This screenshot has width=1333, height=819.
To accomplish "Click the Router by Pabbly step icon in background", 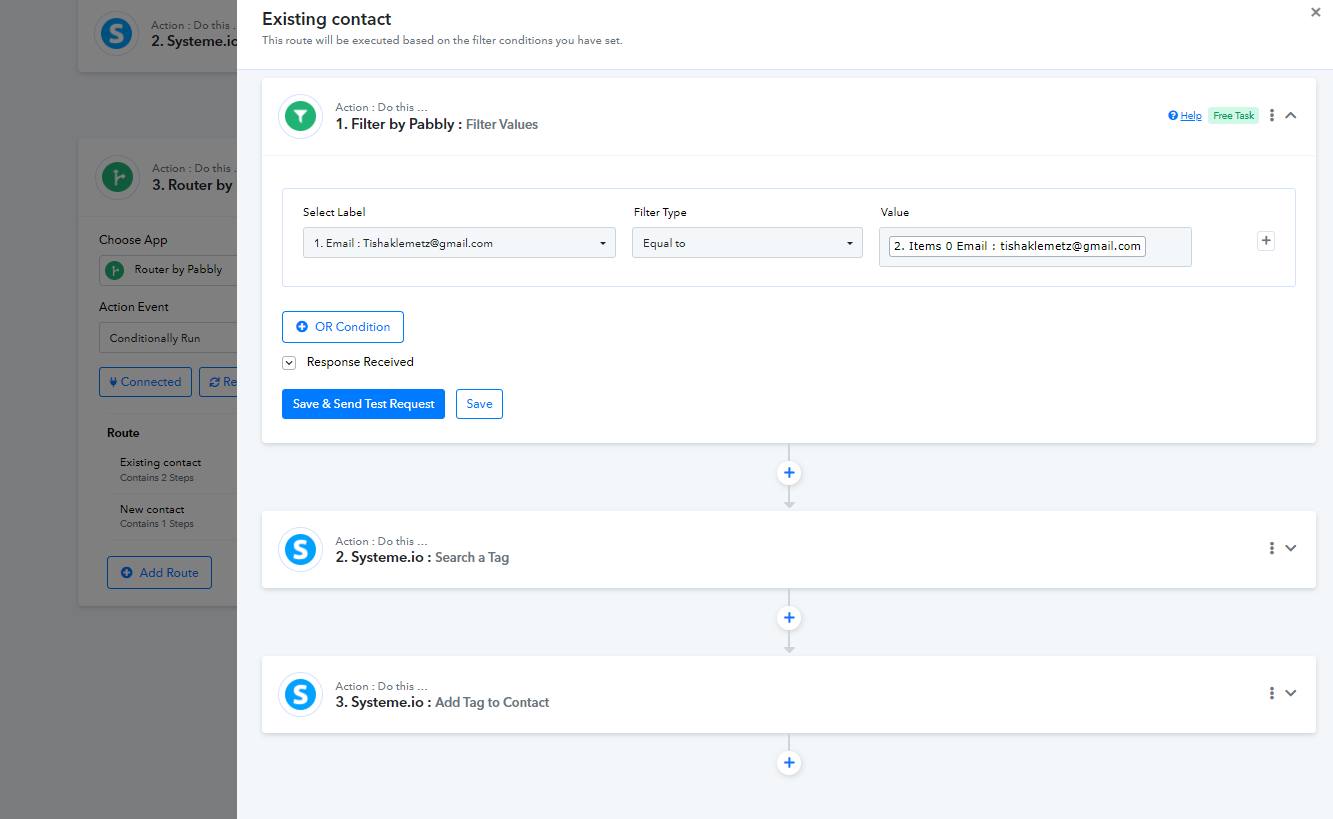I will pos(117,177).
